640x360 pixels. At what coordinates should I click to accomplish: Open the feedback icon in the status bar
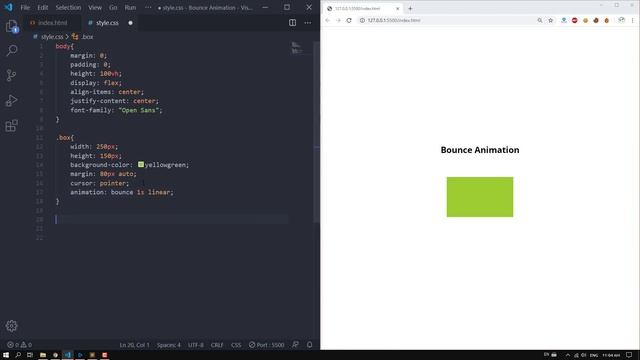pyautogui.click(x=296, y=345)
